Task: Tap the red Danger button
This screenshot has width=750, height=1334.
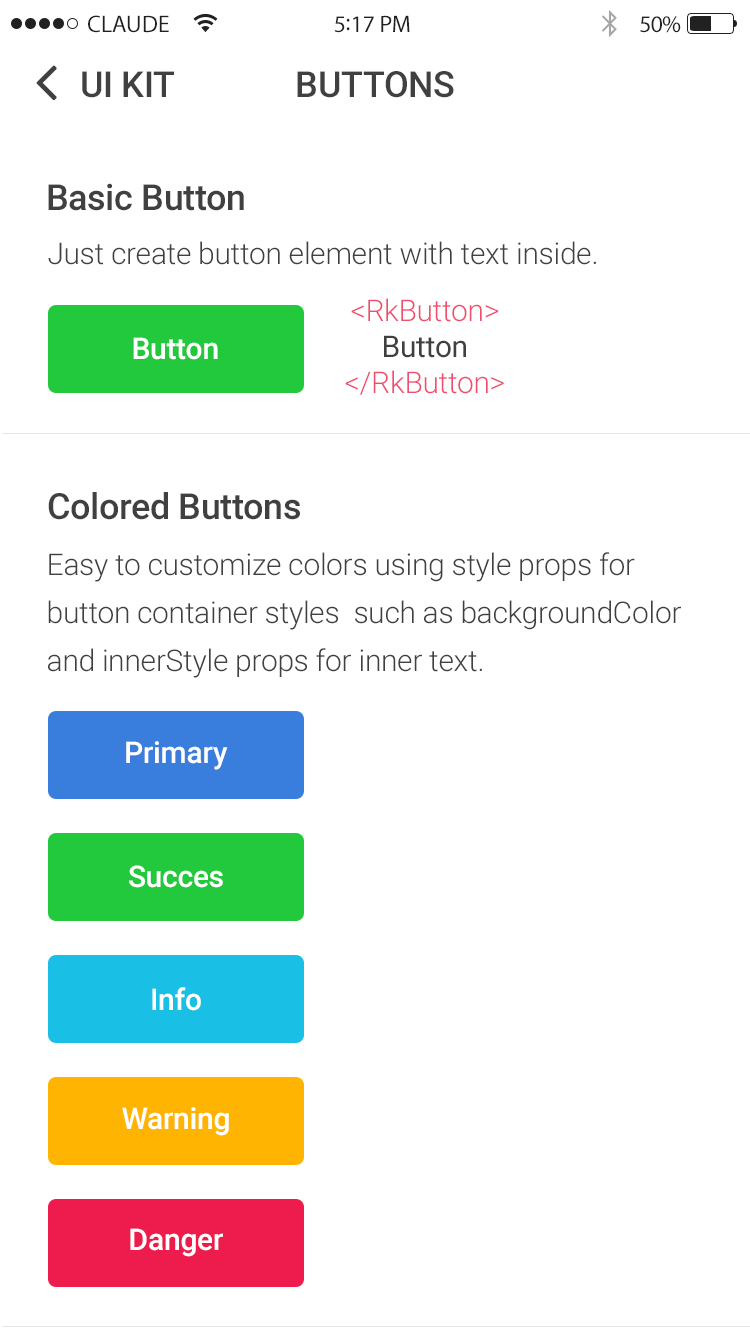Action: coord(176,1243)
